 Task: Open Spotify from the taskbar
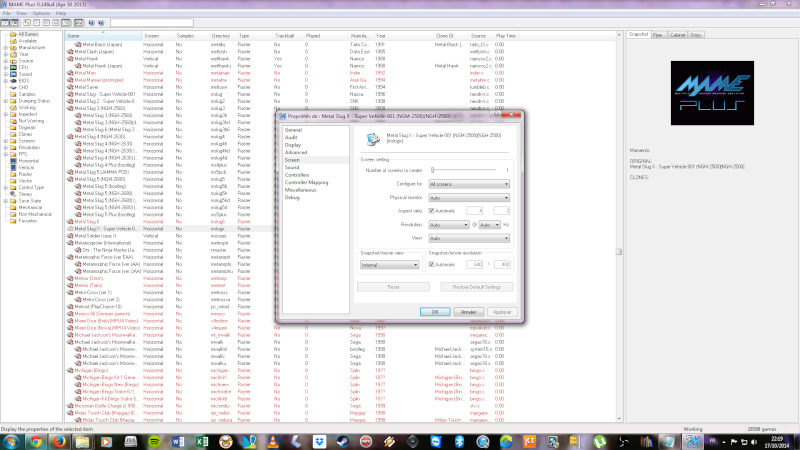pyautogui.click(x=154, y=442)
